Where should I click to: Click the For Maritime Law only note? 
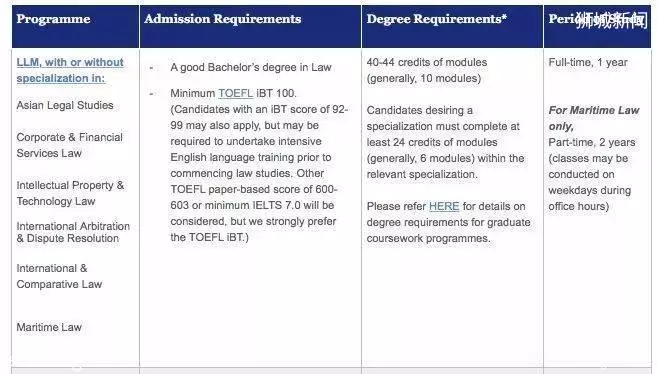(594, 118)
